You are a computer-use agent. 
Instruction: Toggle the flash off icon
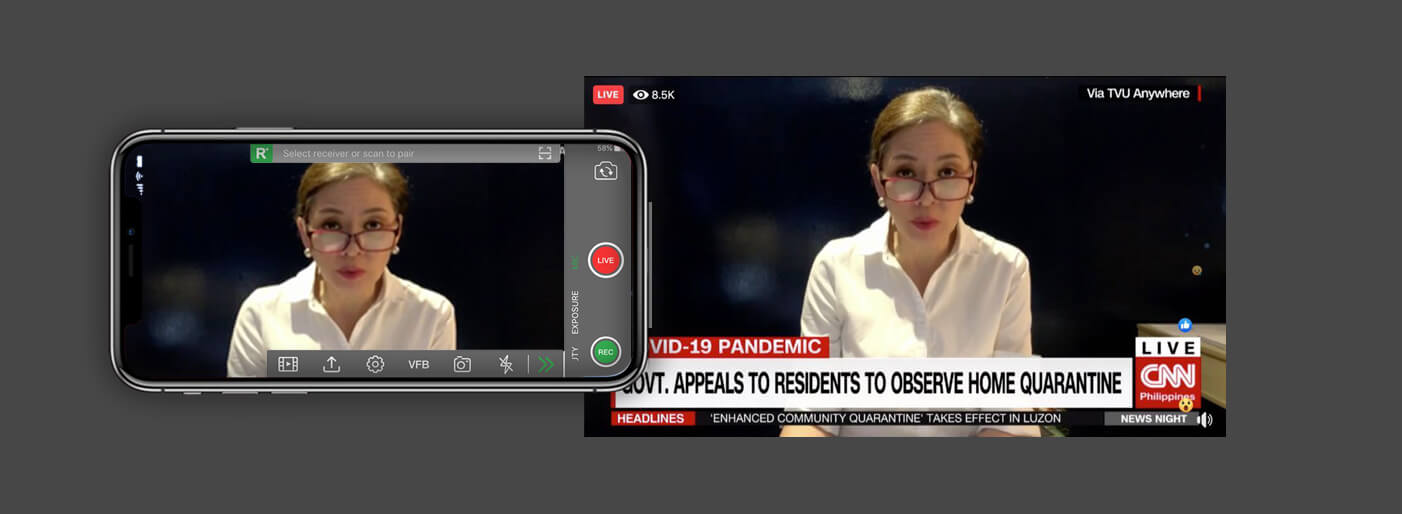(x=506, y=364)
